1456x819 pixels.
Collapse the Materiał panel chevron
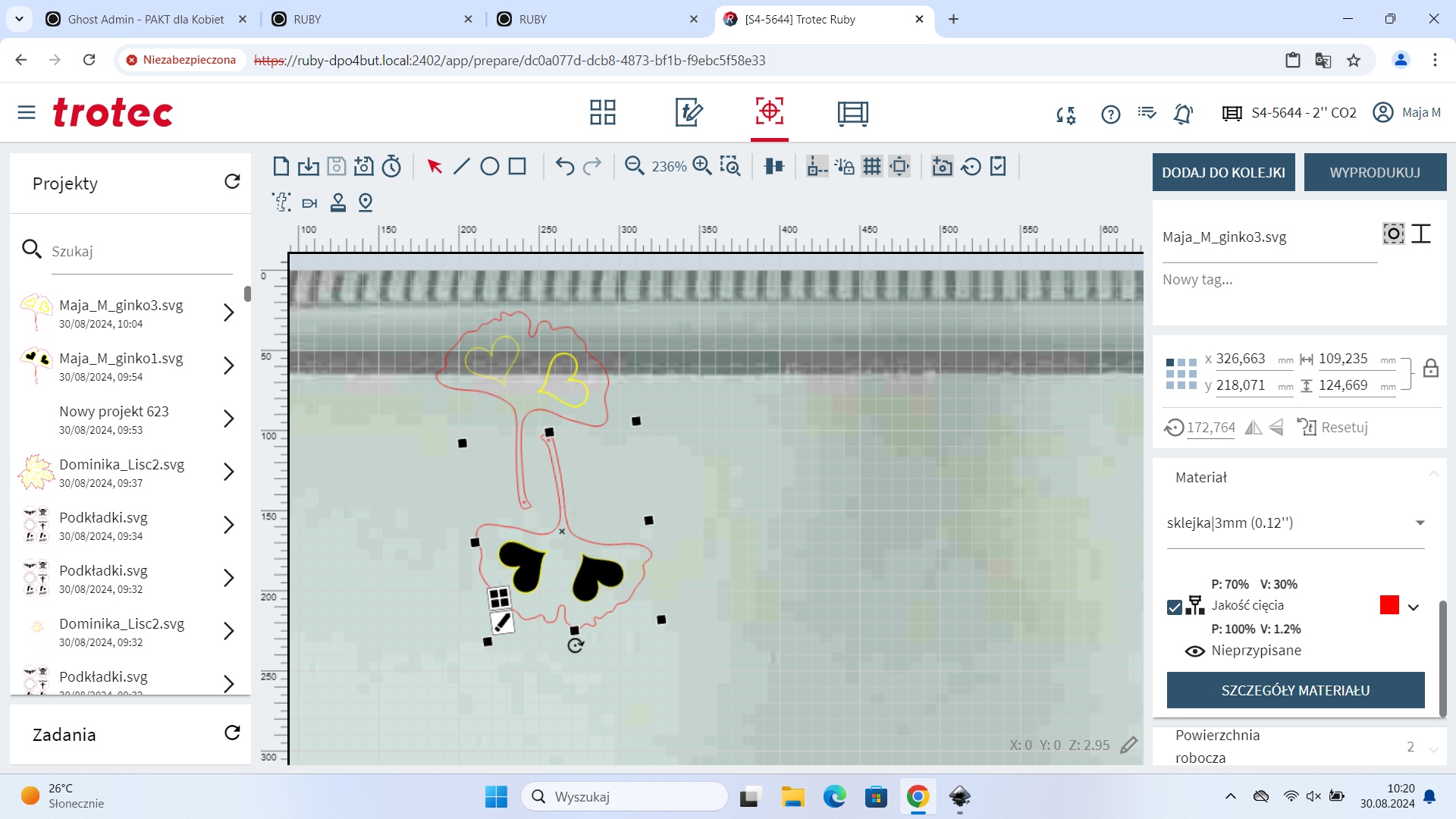[1433, 474]
